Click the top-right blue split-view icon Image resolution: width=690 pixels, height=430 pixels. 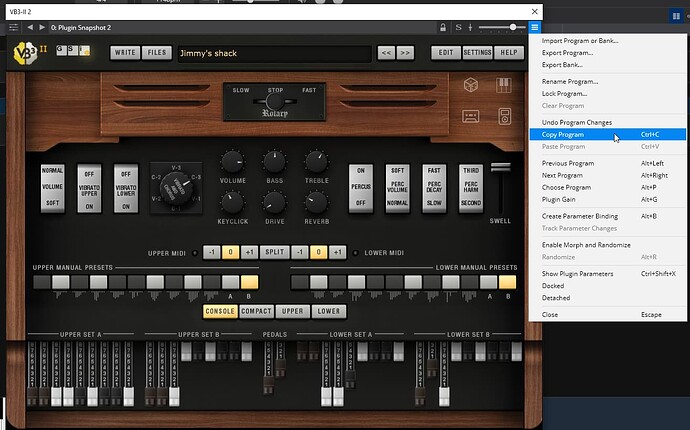676,16
